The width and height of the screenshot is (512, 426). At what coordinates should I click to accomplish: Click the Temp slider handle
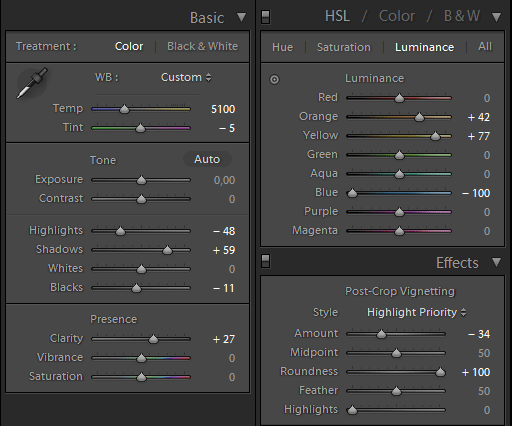124,109
